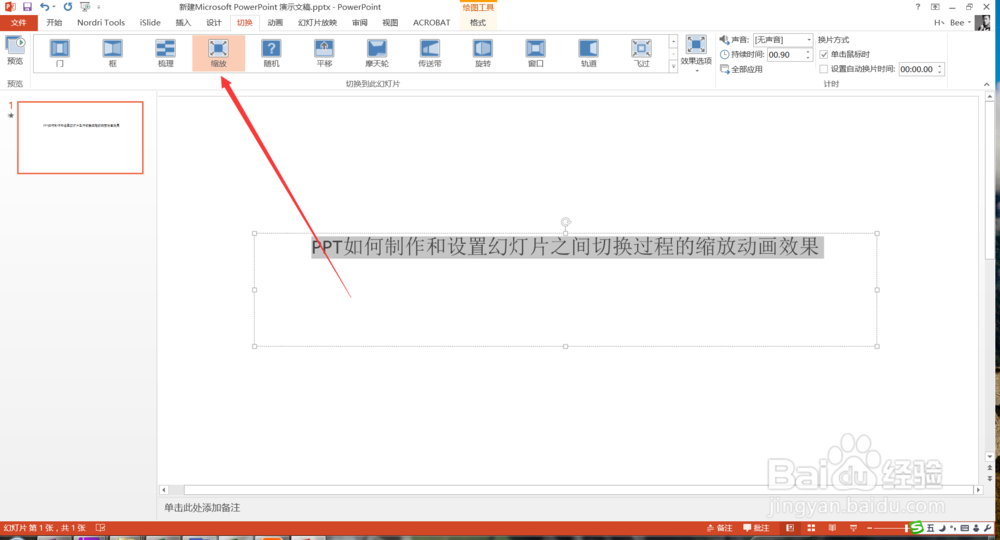Open the customize quick access toolbar dropdown
The width and height of the screenshot is (1000, 540).
point(99,6)
